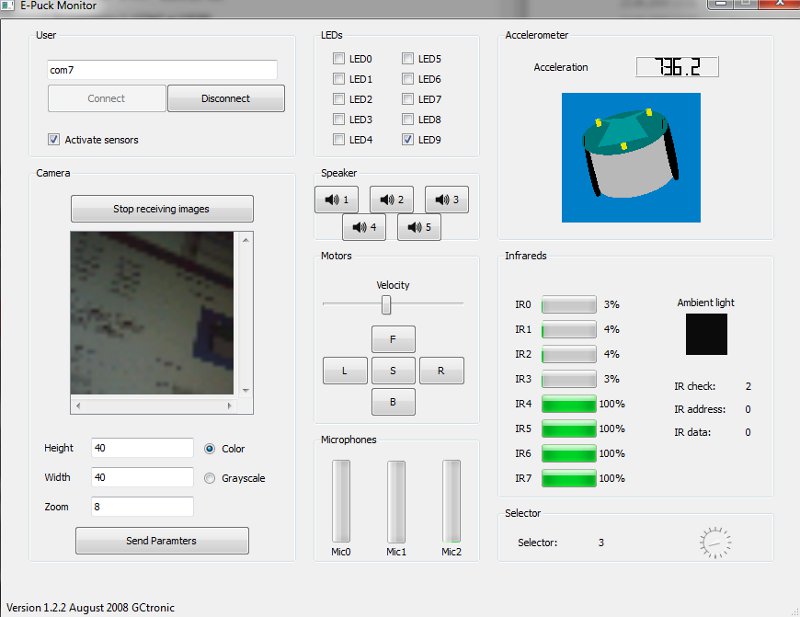800x617 pixels.
Task: Check the LED5 checkbox
Action: click(408, 59)
